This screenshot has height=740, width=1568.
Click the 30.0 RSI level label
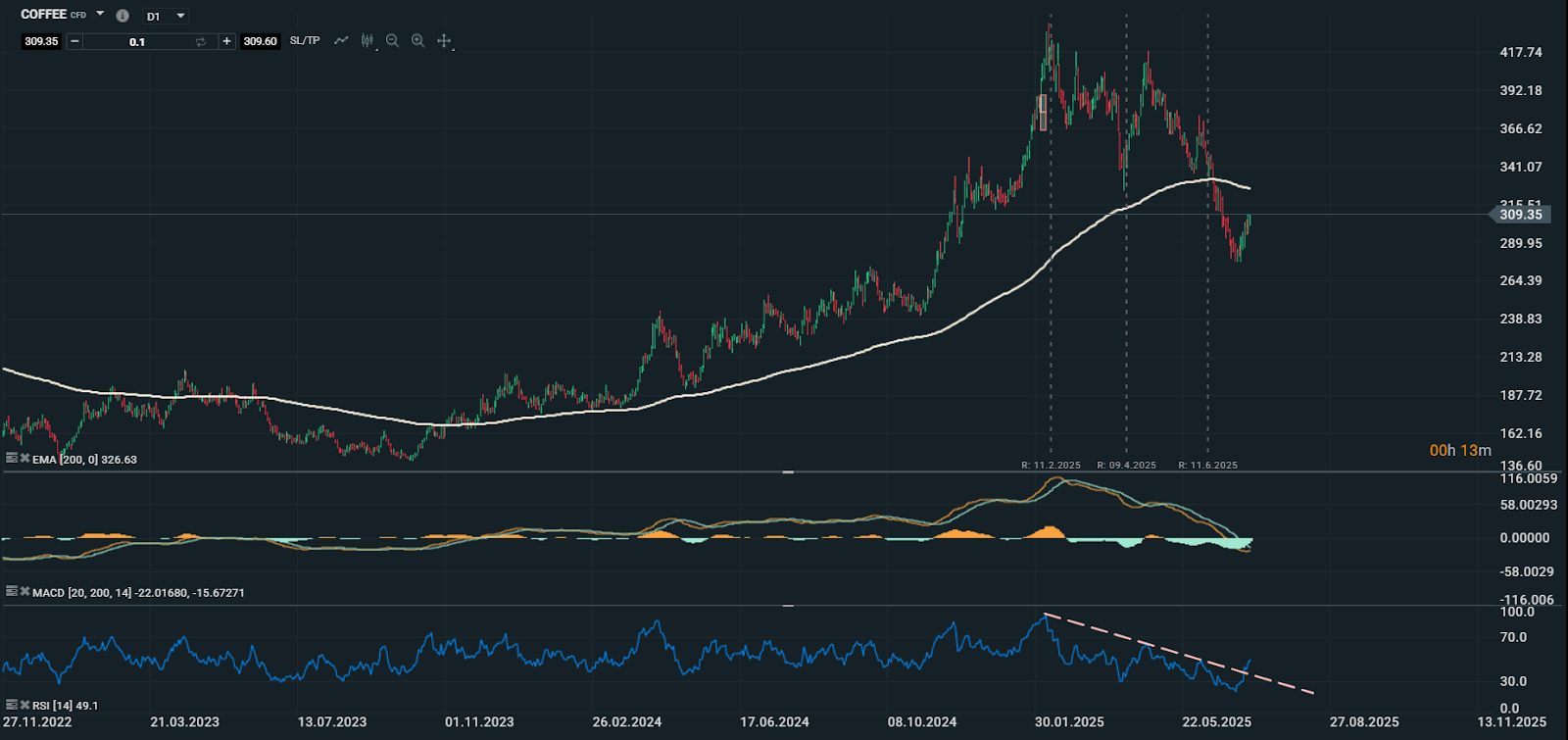[1513, 681]
